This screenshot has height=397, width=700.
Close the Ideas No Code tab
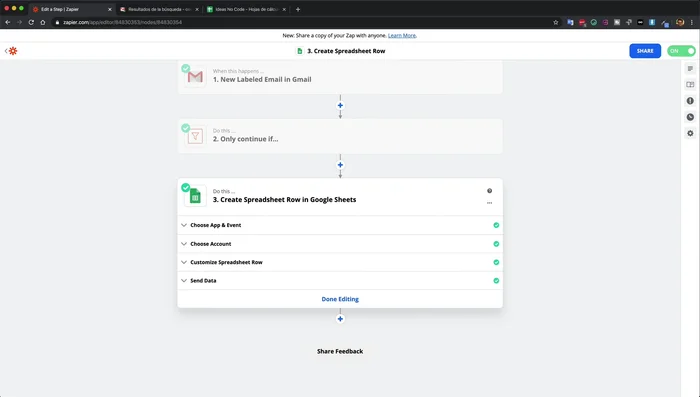284,9
